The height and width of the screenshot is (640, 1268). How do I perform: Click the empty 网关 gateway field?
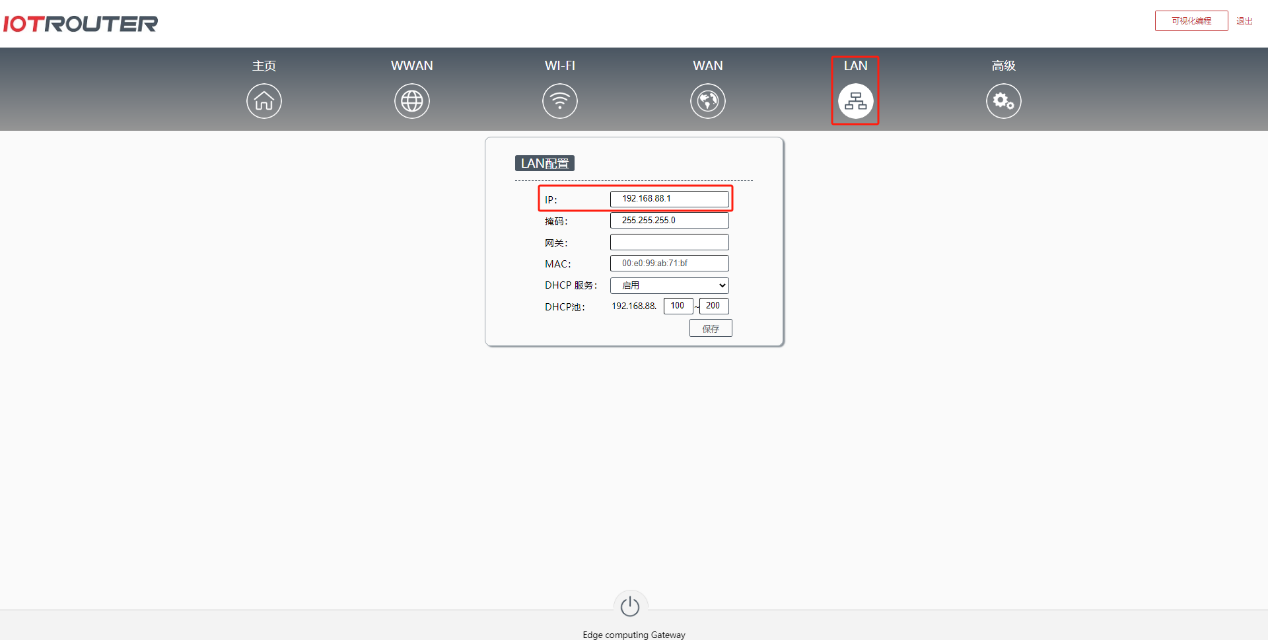[x=669, y=243]
